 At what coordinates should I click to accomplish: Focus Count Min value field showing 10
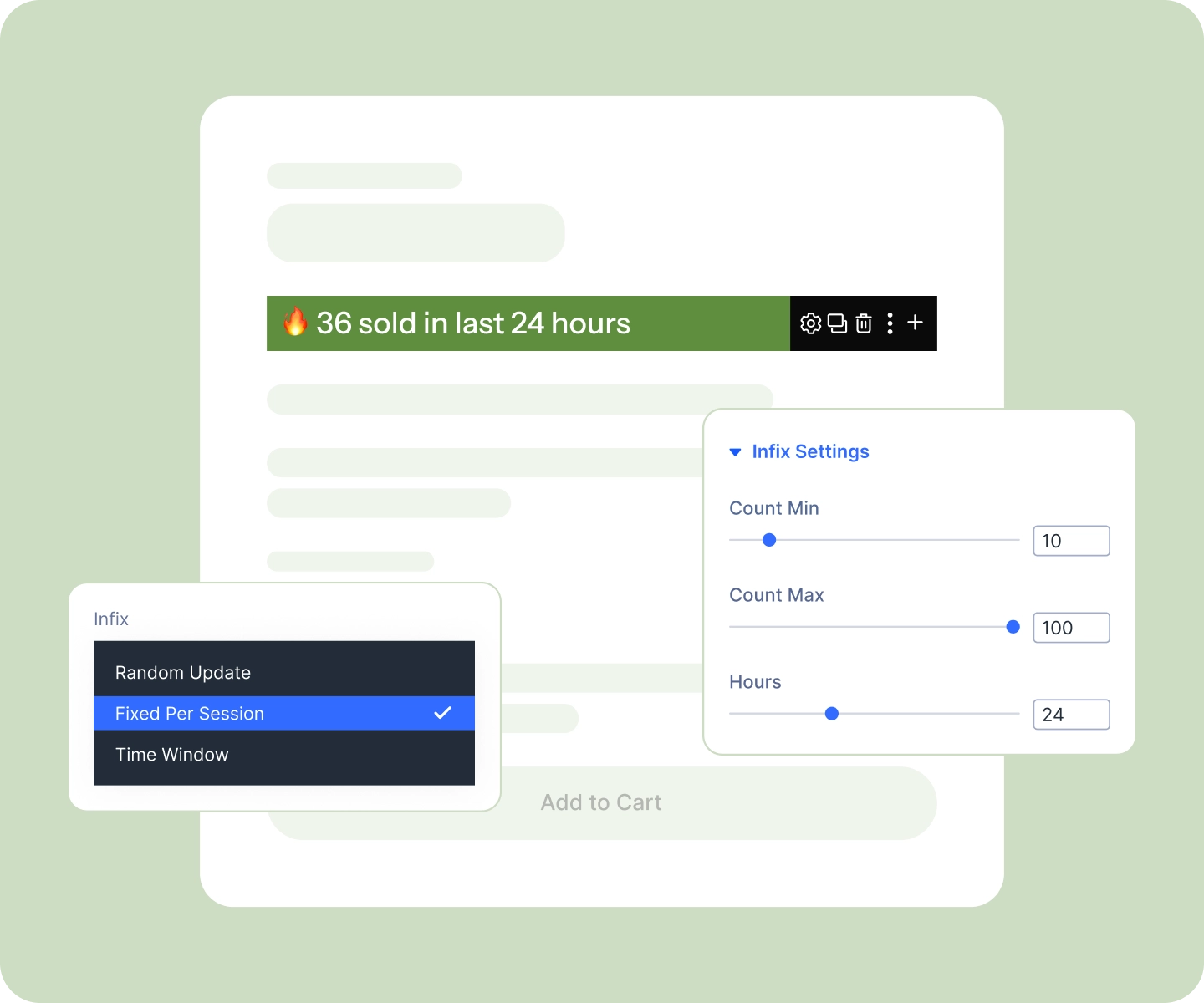coord(1071,541)
